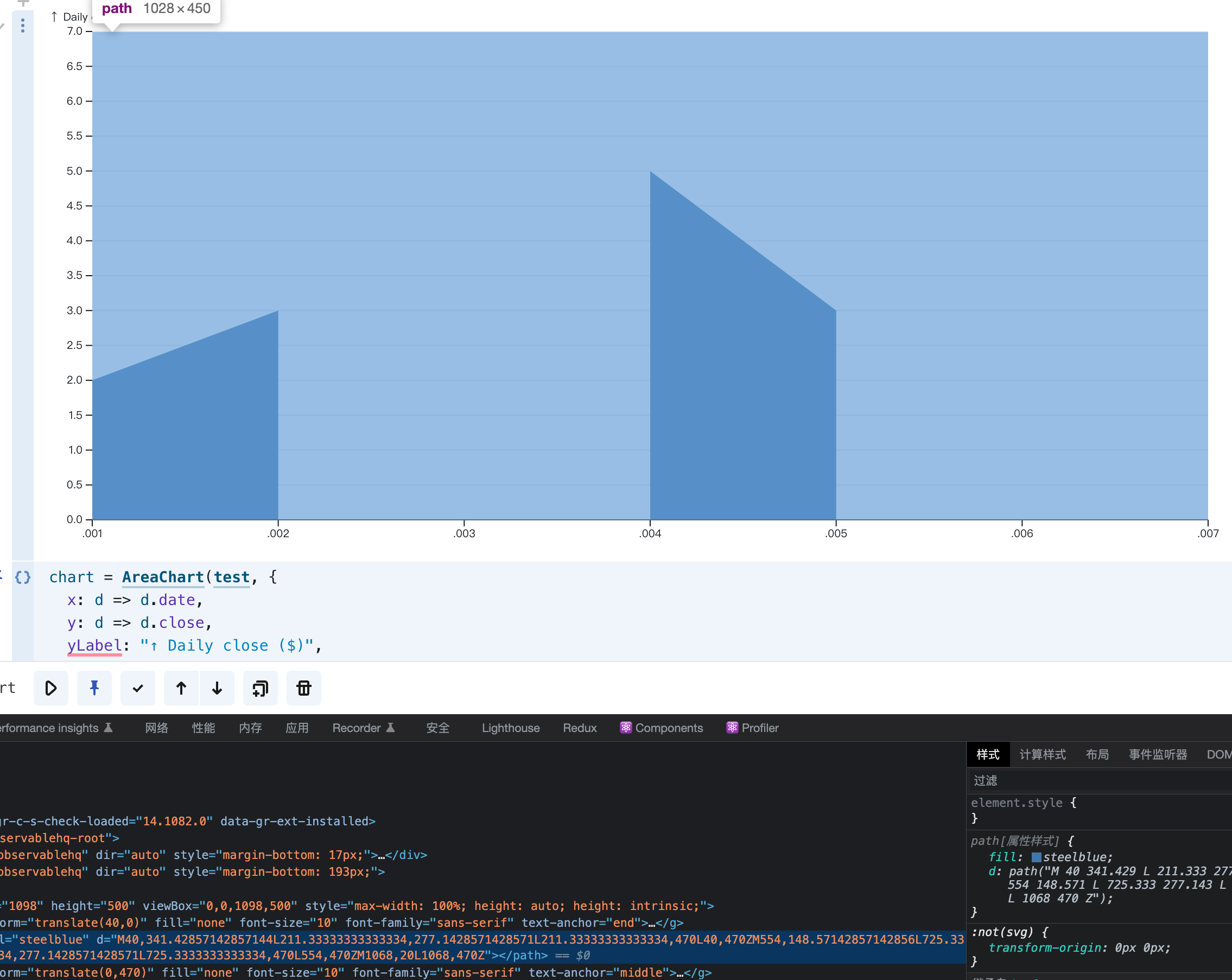This screenshot has height=980, width=1232.
Task: Move the chart cell down
Action: pyautogui.click(x=217, y=688)
